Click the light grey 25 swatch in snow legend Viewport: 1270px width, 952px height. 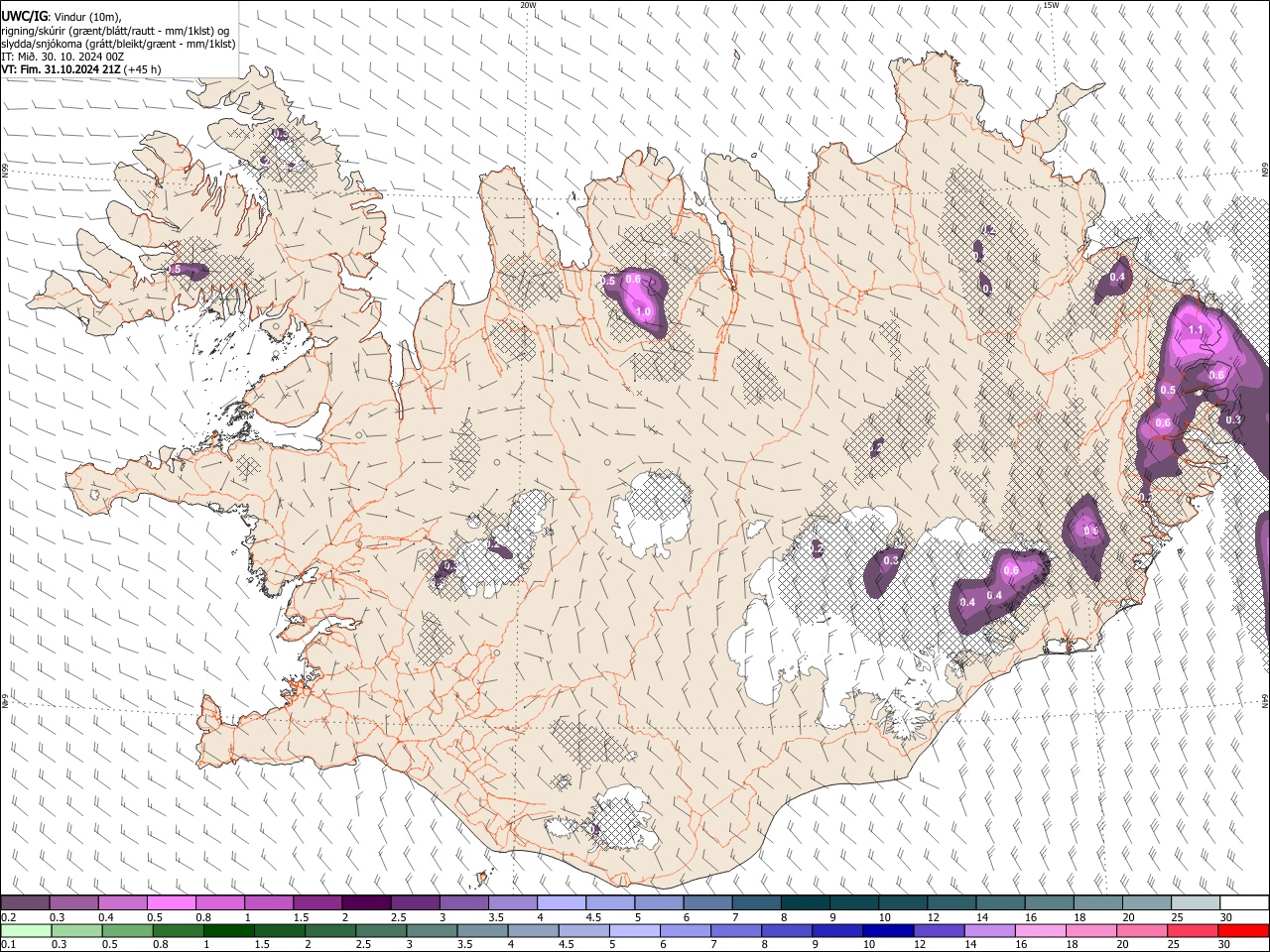tap(1196, 903)
